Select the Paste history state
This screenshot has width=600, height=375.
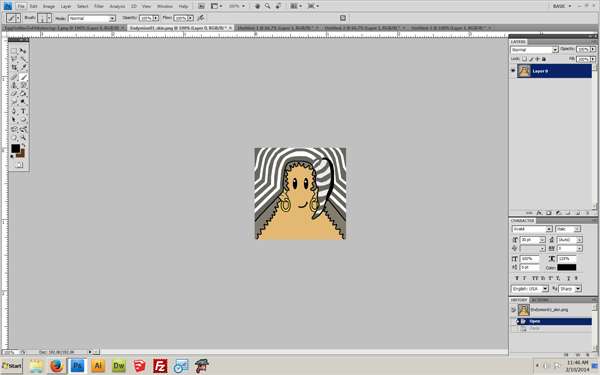[x=554, y=328]
